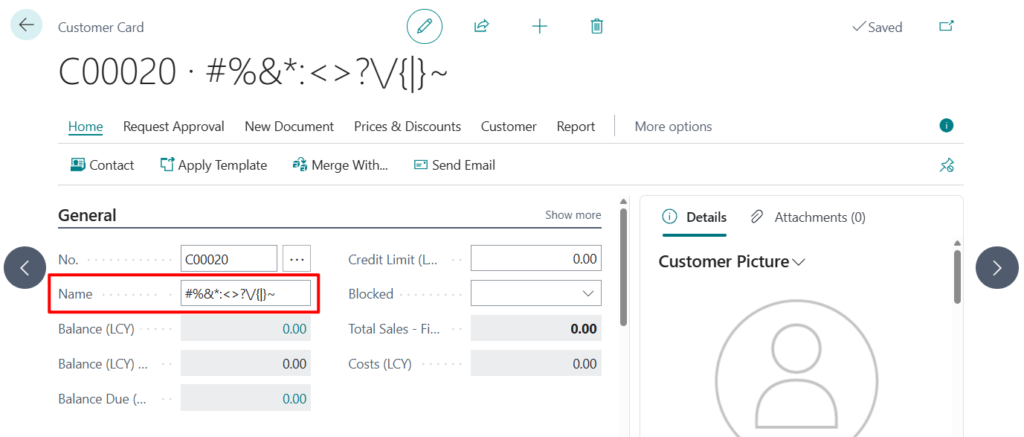Viewport: 1024px width, 437px height.
Task: Open card in new window icon
Action: [946, 27]
